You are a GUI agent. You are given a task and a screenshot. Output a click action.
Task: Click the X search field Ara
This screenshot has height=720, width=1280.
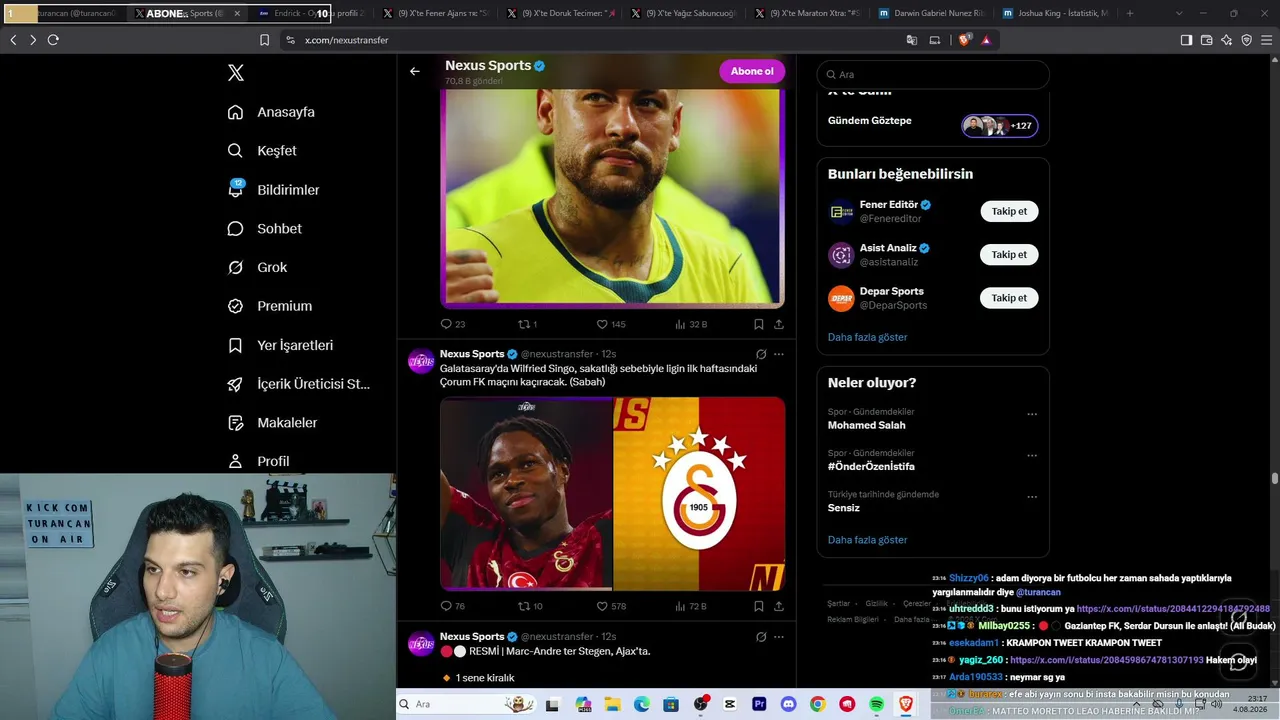point(933,74)
